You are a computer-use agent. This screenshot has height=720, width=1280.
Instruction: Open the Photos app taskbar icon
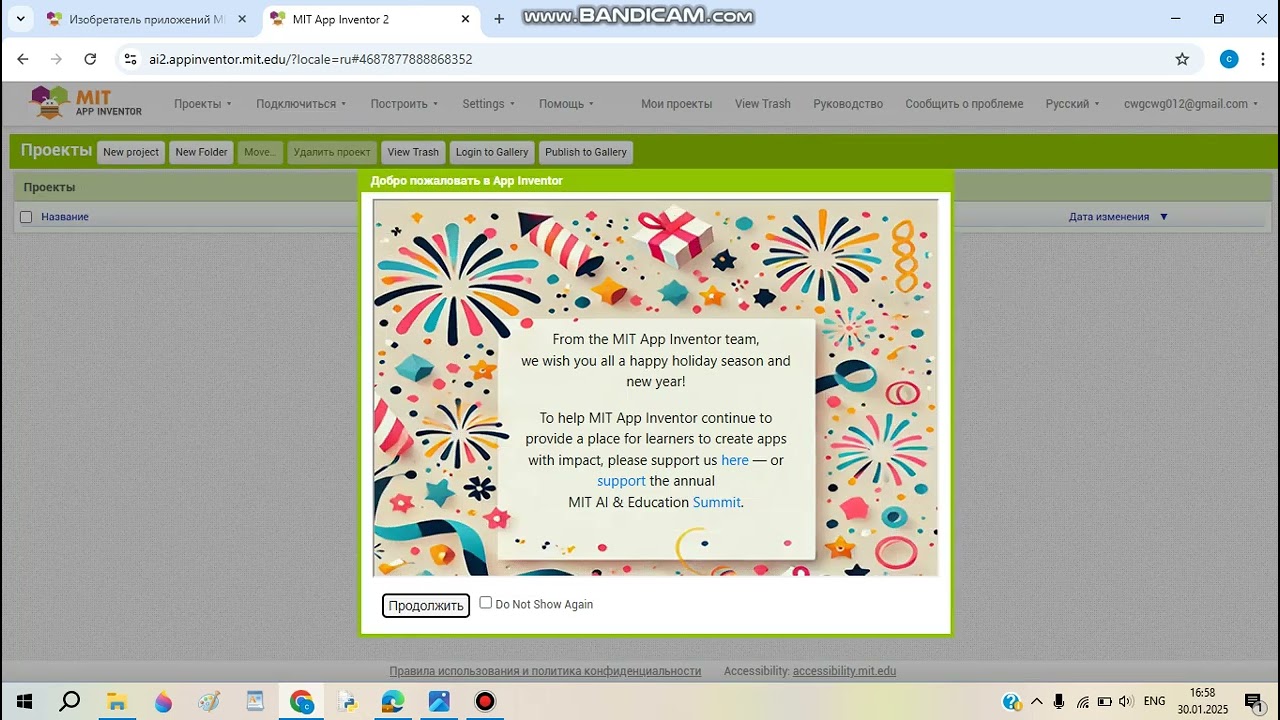pyautogui.click(x=439, y=701)
